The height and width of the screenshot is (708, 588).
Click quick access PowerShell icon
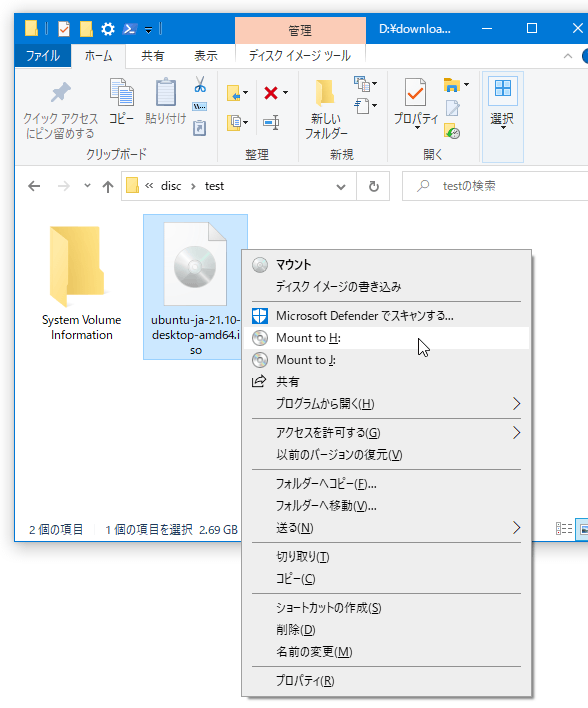click(130, 29)
